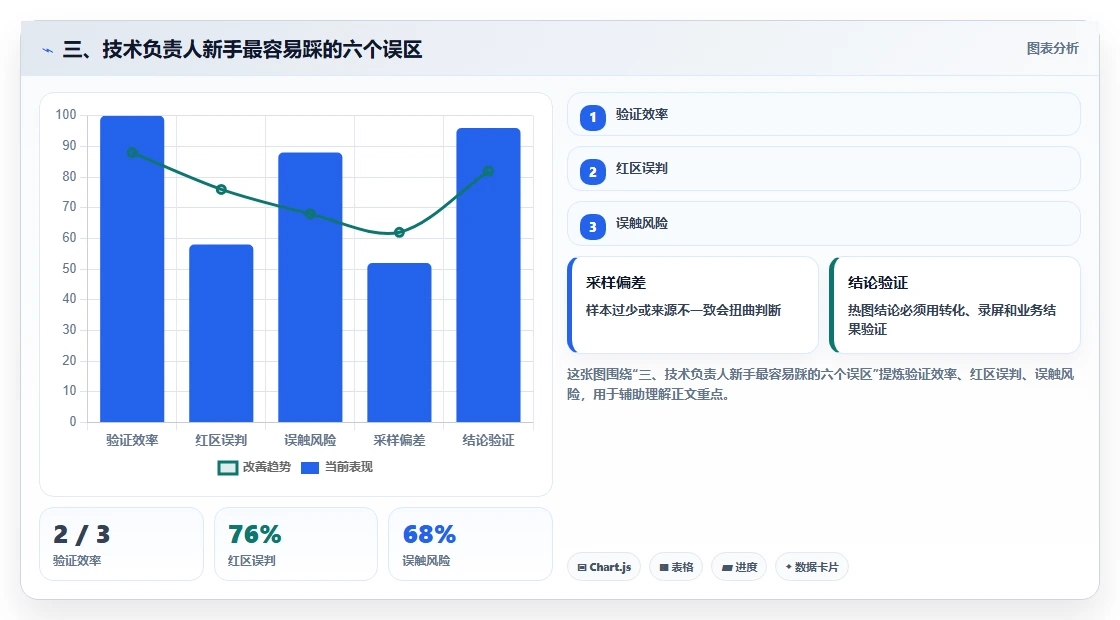Image resolution: width=1120 pixels, height=620 pixels.
Task: Click the 红区误判 bar in the chart
Action: coord(221,333)
